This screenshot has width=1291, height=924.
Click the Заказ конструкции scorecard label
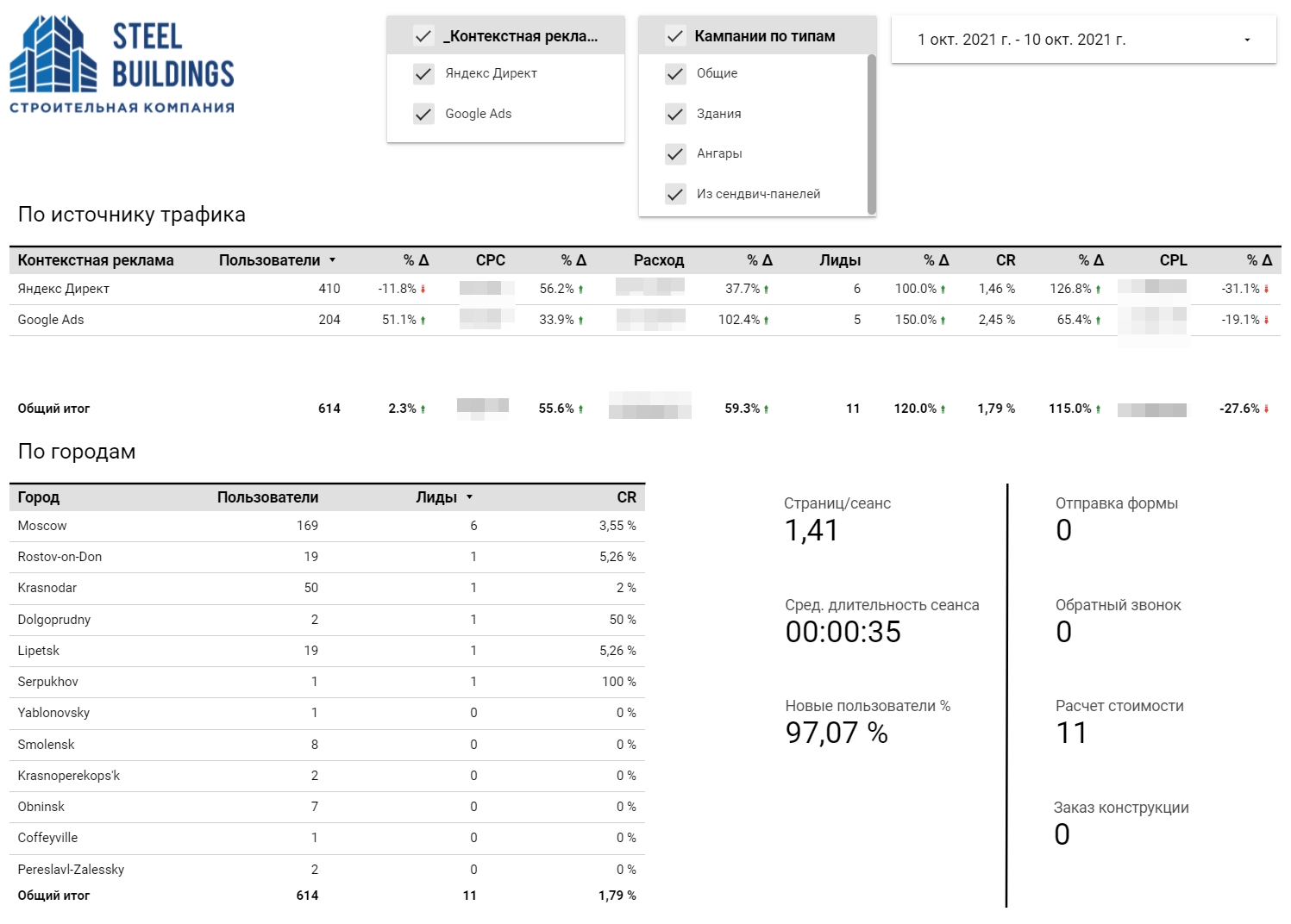[x=1121, y=808]
